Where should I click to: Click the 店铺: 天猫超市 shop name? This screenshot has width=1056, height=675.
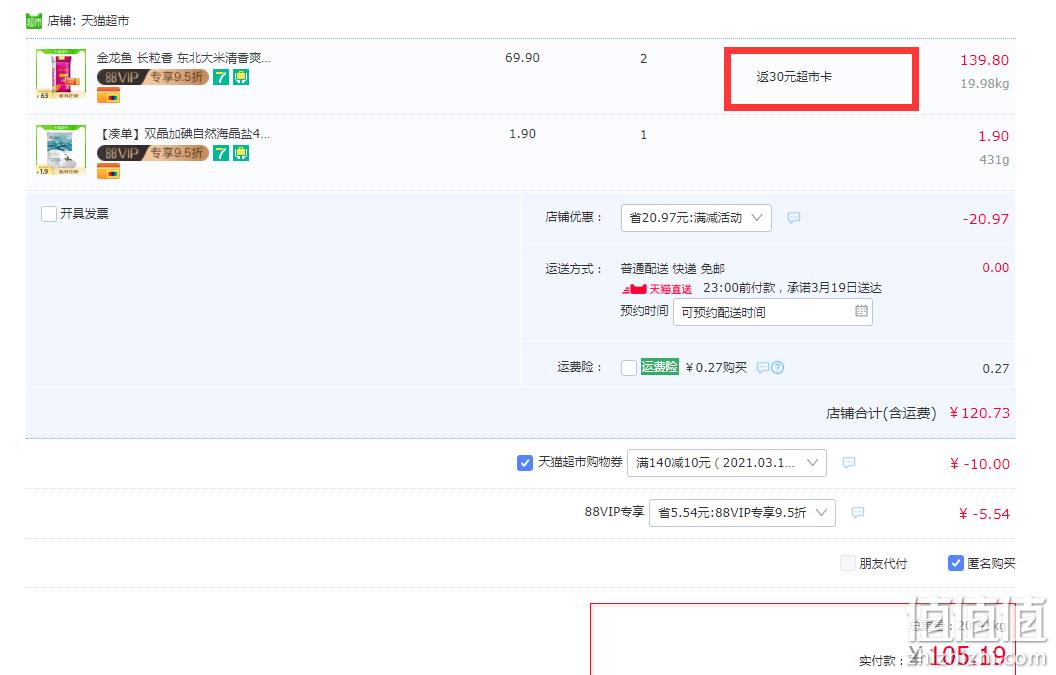(88, 21)
